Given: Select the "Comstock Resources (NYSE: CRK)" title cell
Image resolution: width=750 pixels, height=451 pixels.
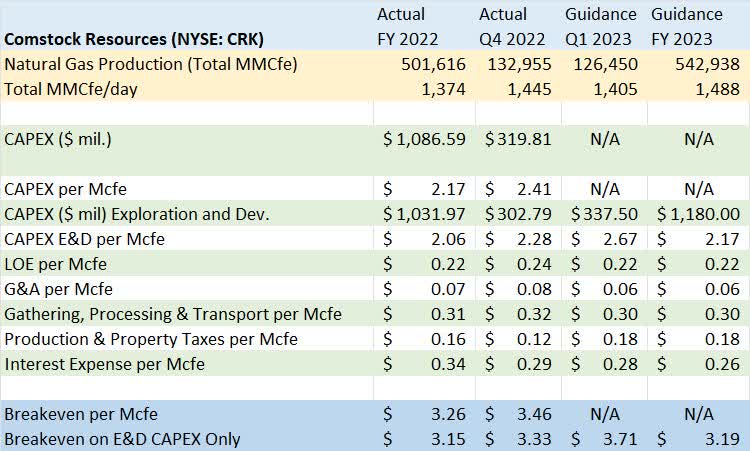Looking at the screenshot, I should (134, 39).
